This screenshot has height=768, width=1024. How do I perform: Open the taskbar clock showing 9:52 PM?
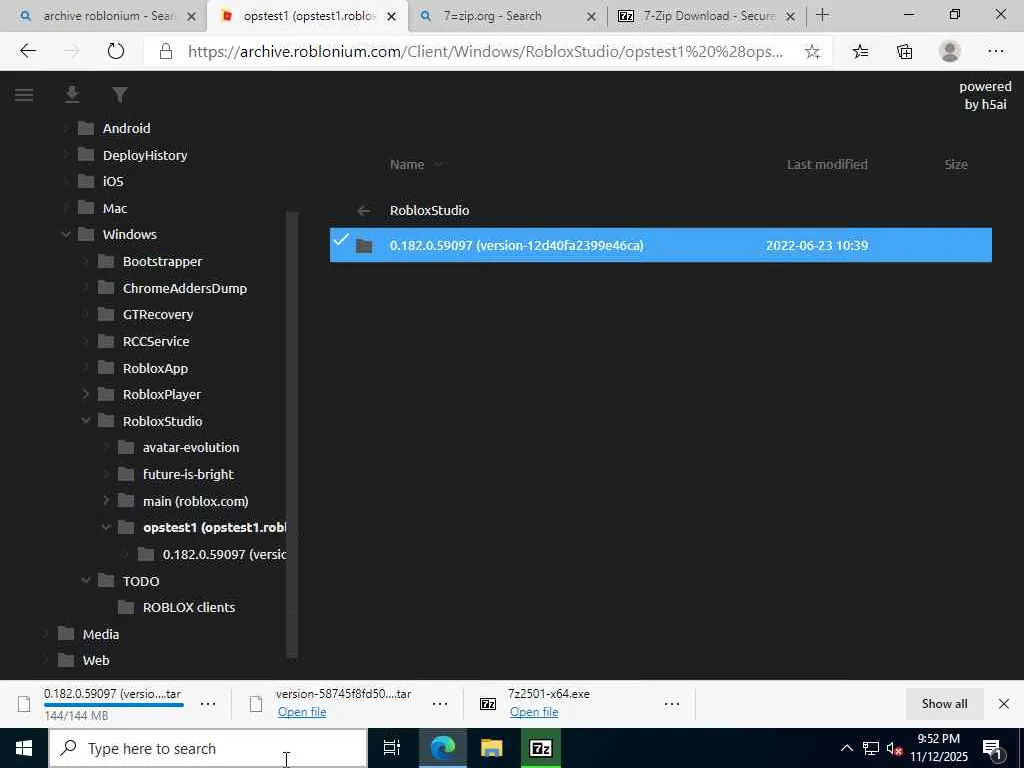click(938, 748)
